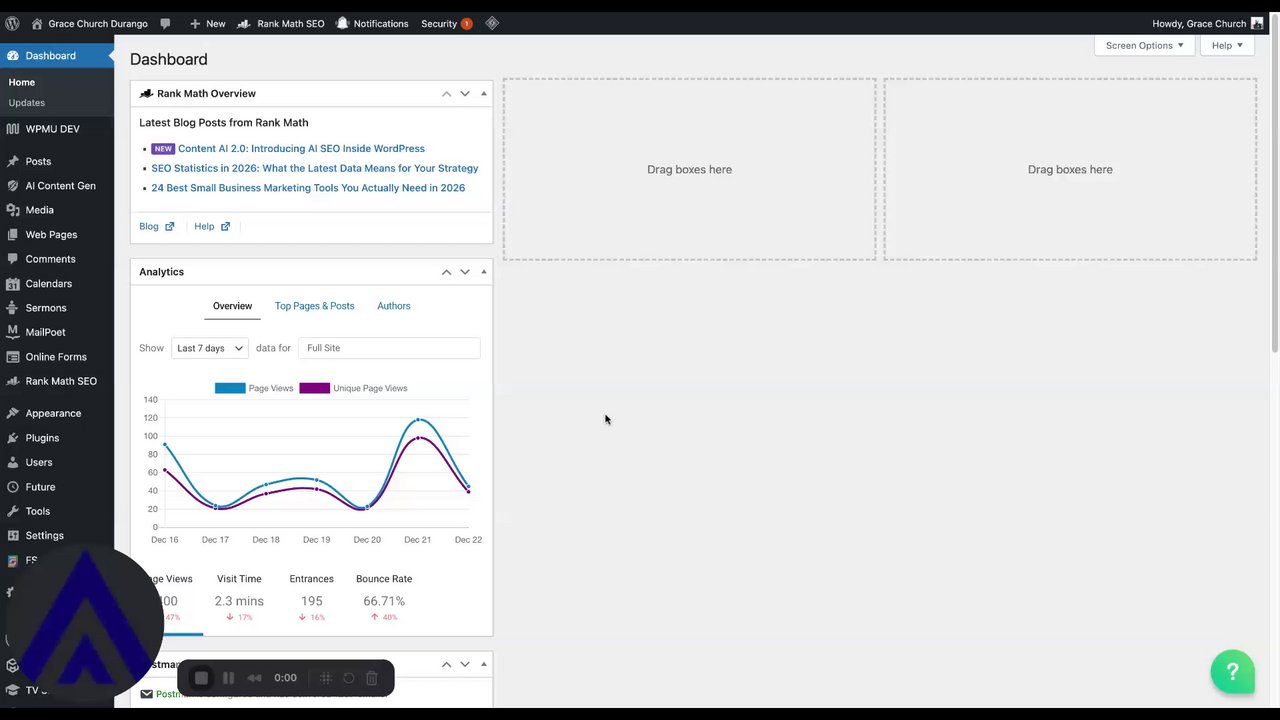Click the Bounce Rate 66.71% value
The height and width of the screenshot is (720, 1280).
point(384,601)
